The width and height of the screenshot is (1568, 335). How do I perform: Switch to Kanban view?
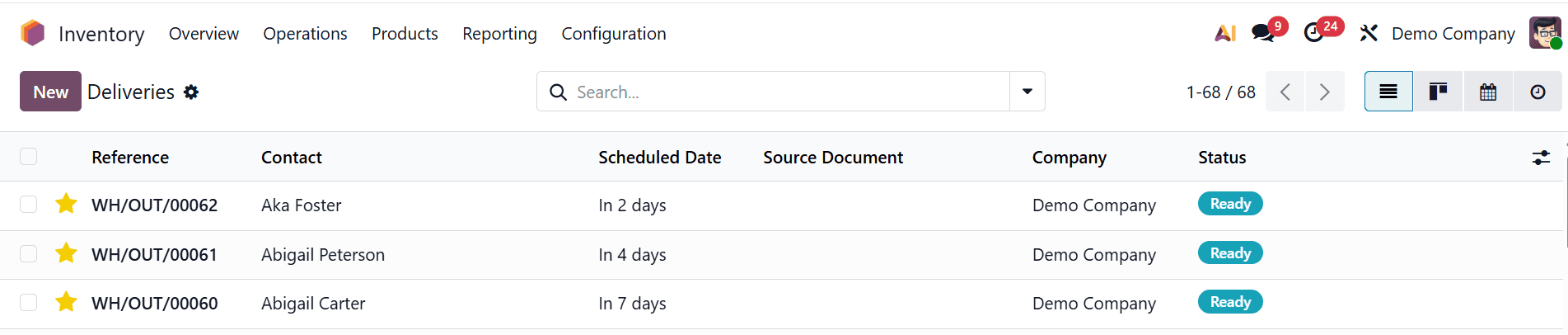pos(1438,92)
